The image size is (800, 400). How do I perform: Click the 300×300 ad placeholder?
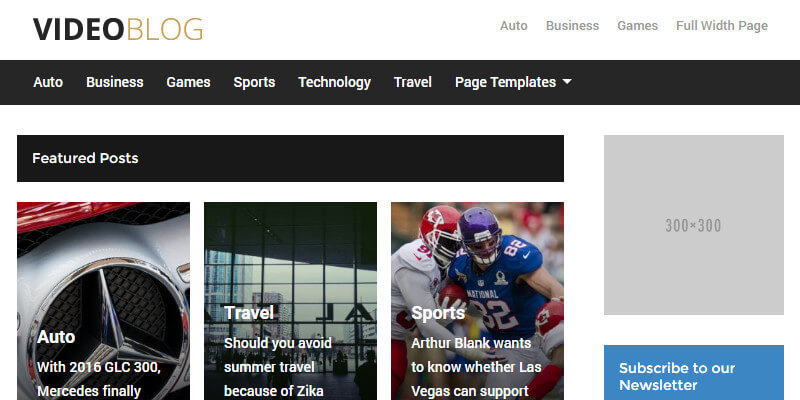coord(694,225)
